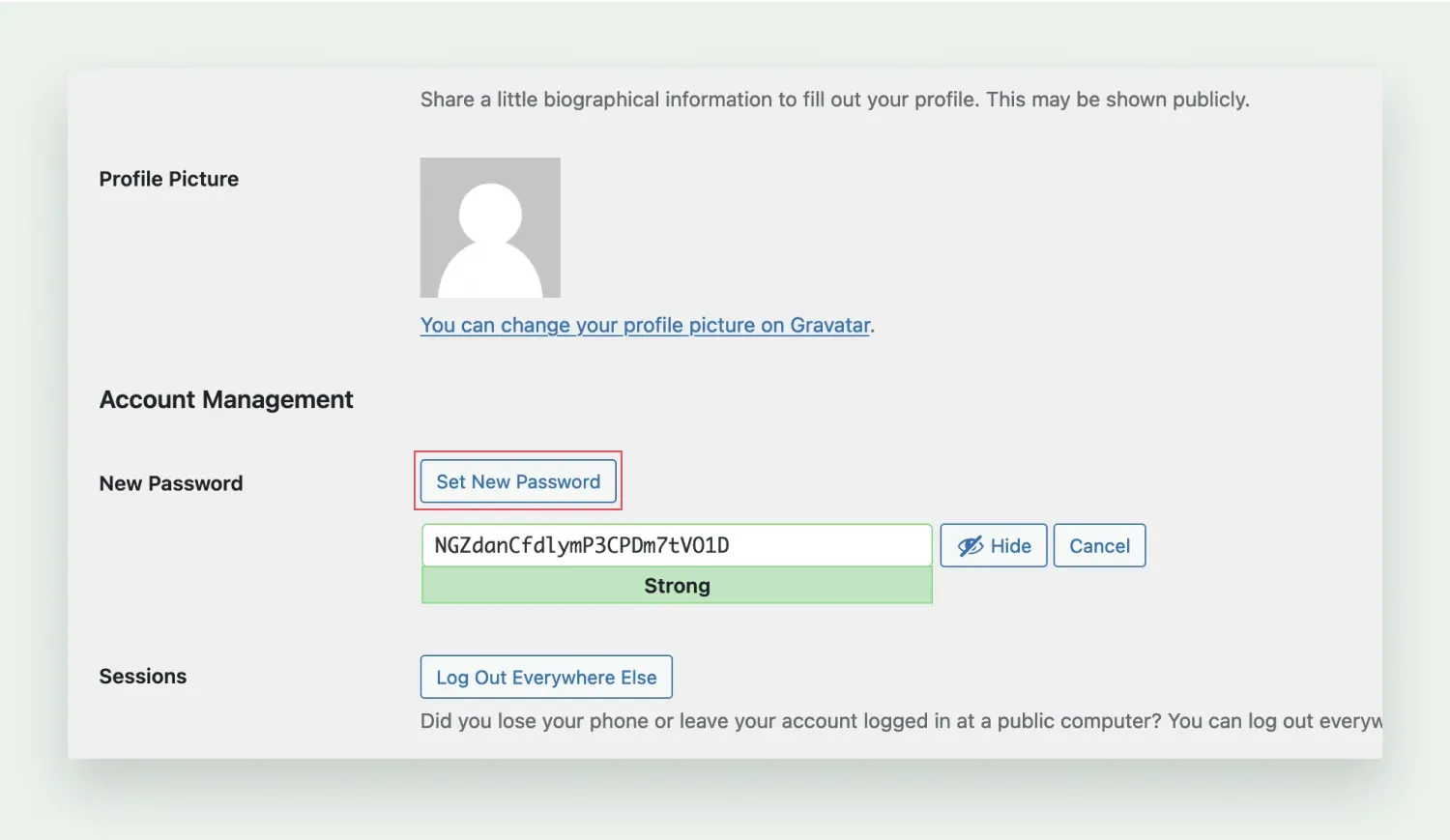Image resolution: width=1450 pixels, height=840 pixels.
Task: Click the Account Management heading
Action: (226, 400)
